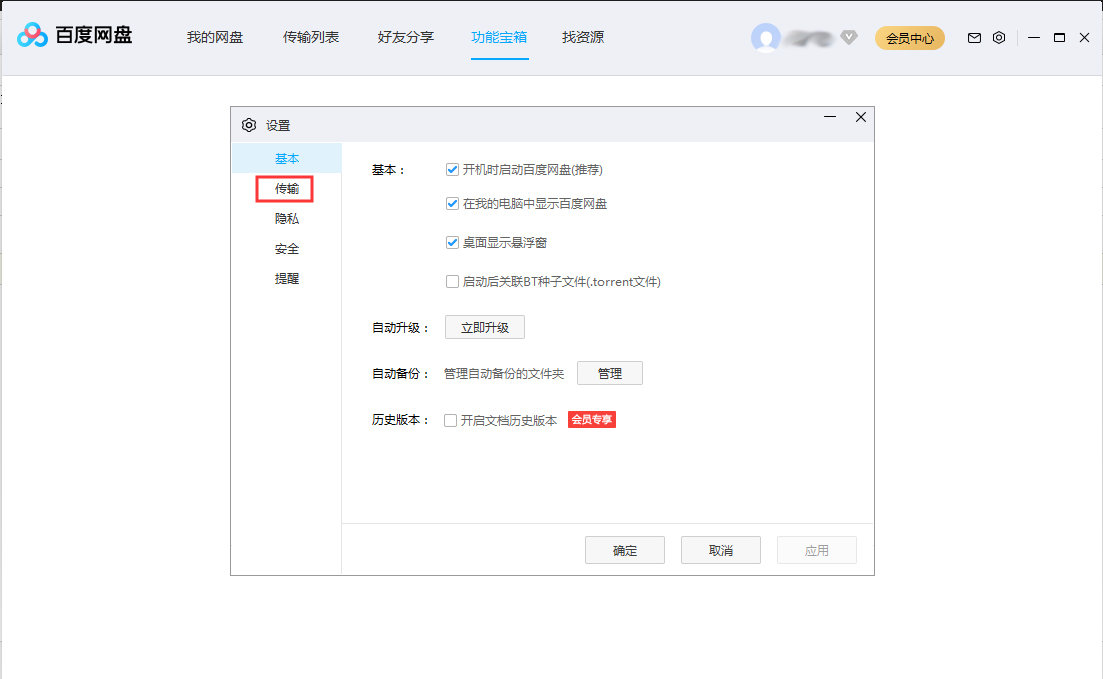This screenshot has height=679, width=1103.
Task: Click the red 会员专享 badge
Action: pos(591,420)
